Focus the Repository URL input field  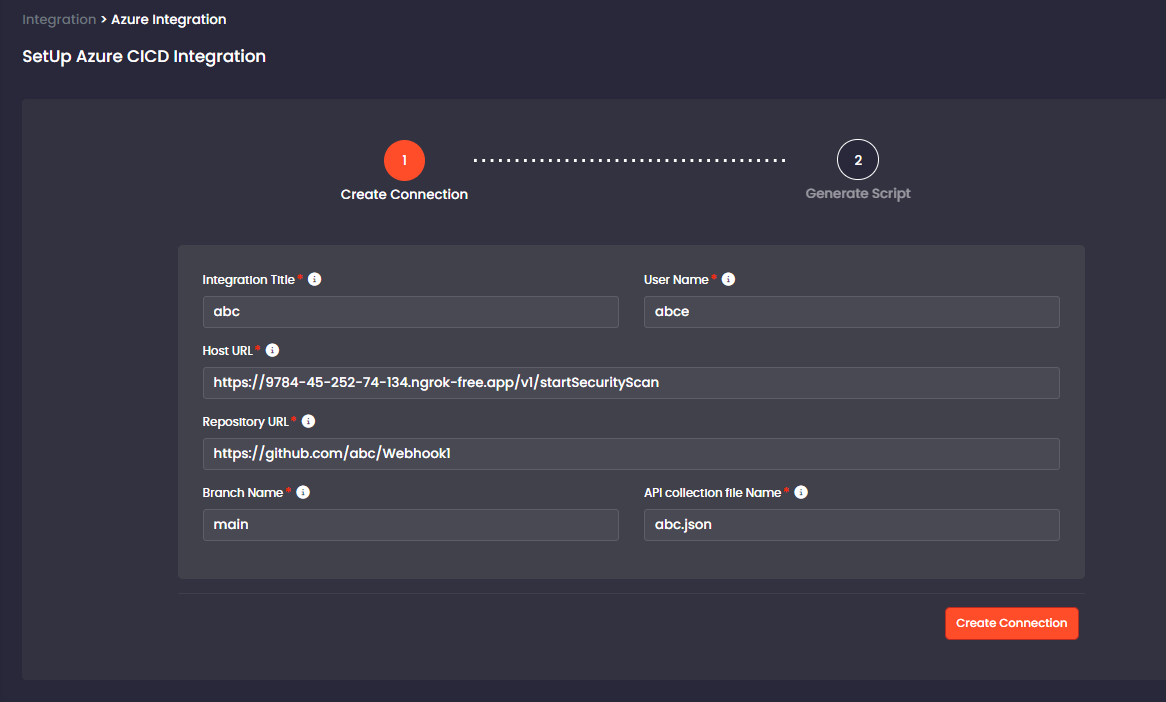[x=631, y=454]
